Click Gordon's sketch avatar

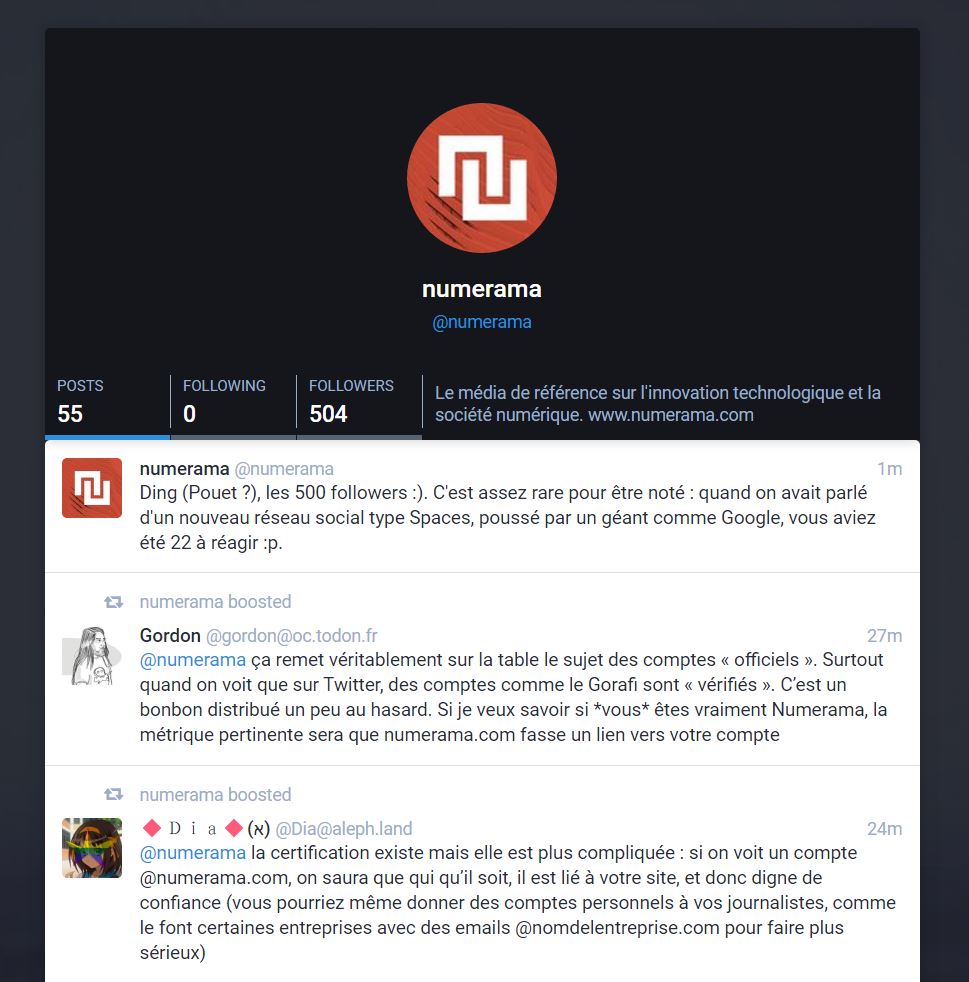click(92, 656)
